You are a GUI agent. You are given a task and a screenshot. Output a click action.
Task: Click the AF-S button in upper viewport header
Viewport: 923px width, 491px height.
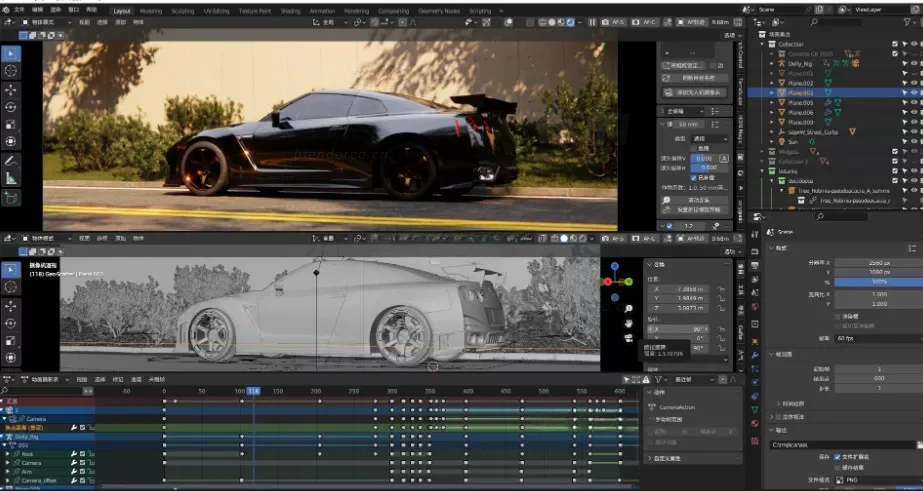pyautogui.click(x=613, y=22)
